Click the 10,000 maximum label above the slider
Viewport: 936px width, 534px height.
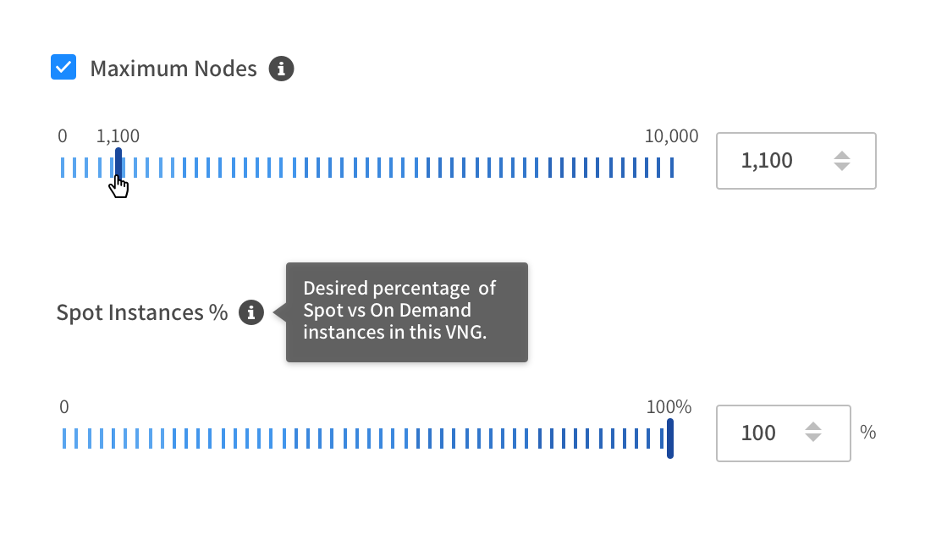pyautogui.click(x=671, y=137)
